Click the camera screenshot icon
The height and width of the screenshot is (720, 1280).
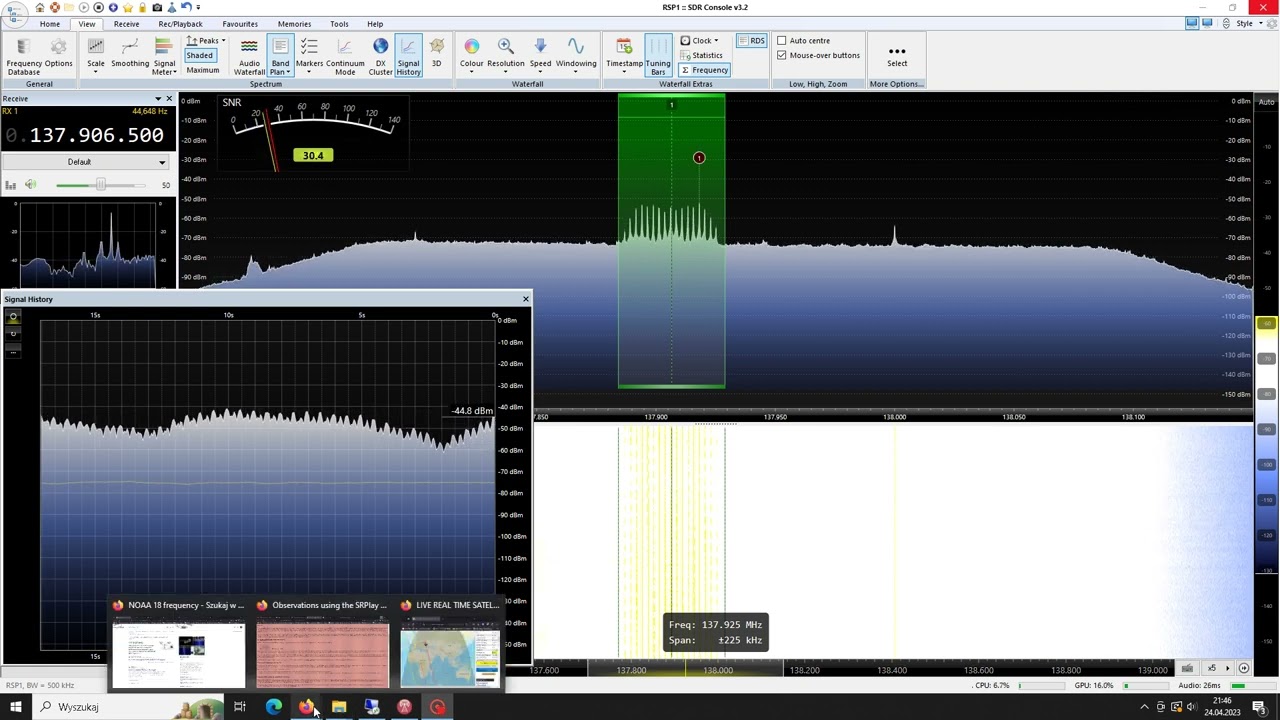157,7
